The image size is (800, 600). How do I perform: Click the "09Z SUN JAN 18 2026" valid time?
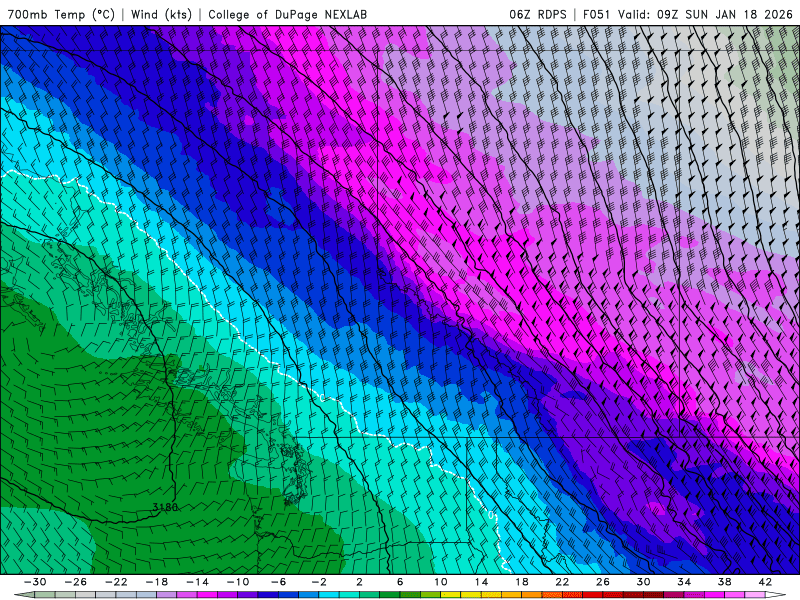click(725, 14)
